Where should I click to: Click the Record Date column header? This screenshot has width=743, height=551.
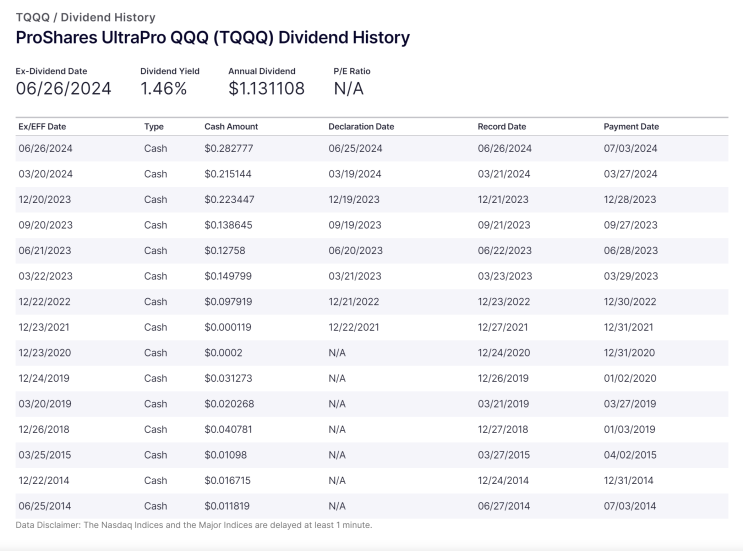502,126
